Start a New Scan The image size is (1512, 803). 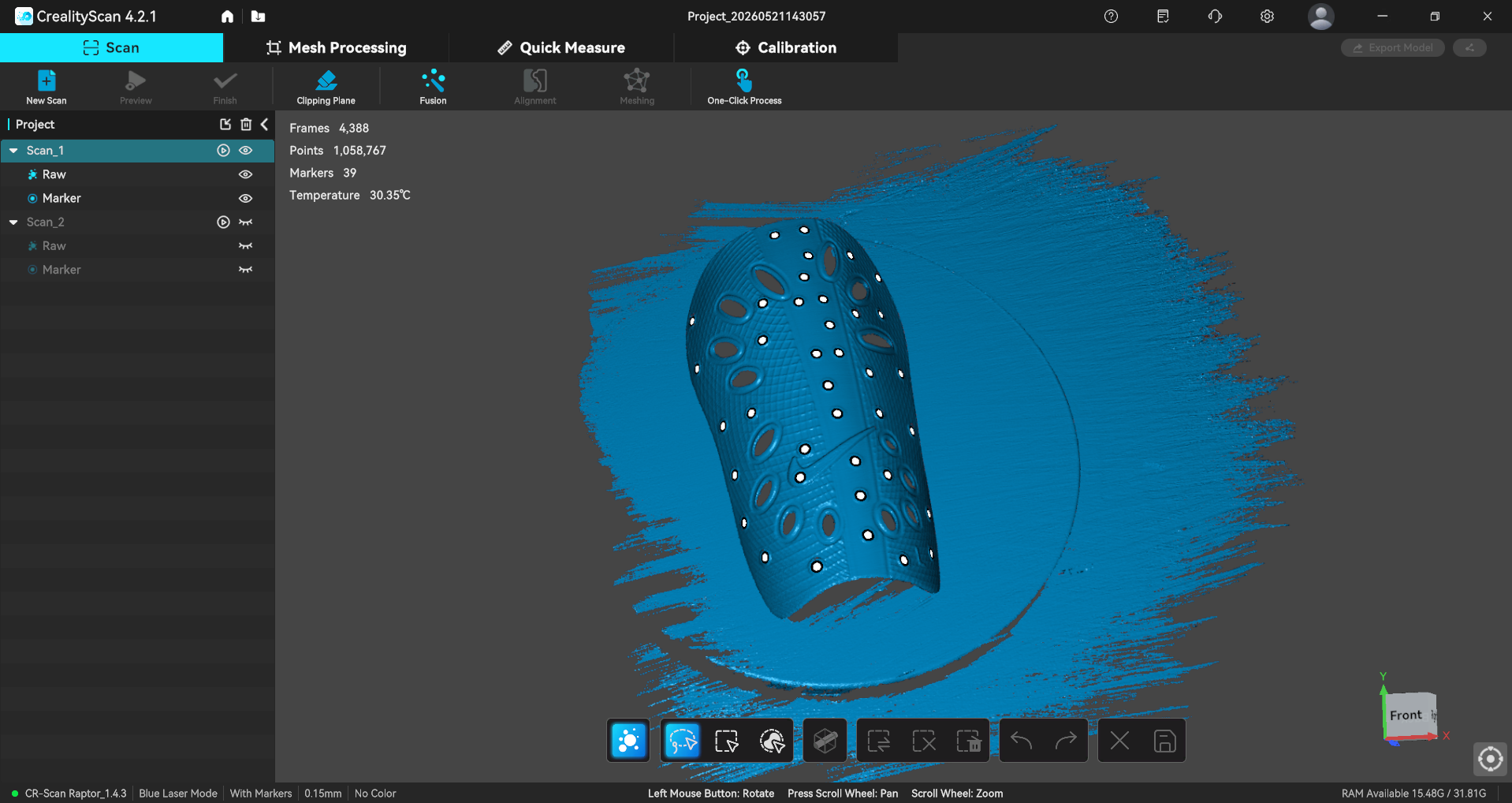click(x=47, y=87)
